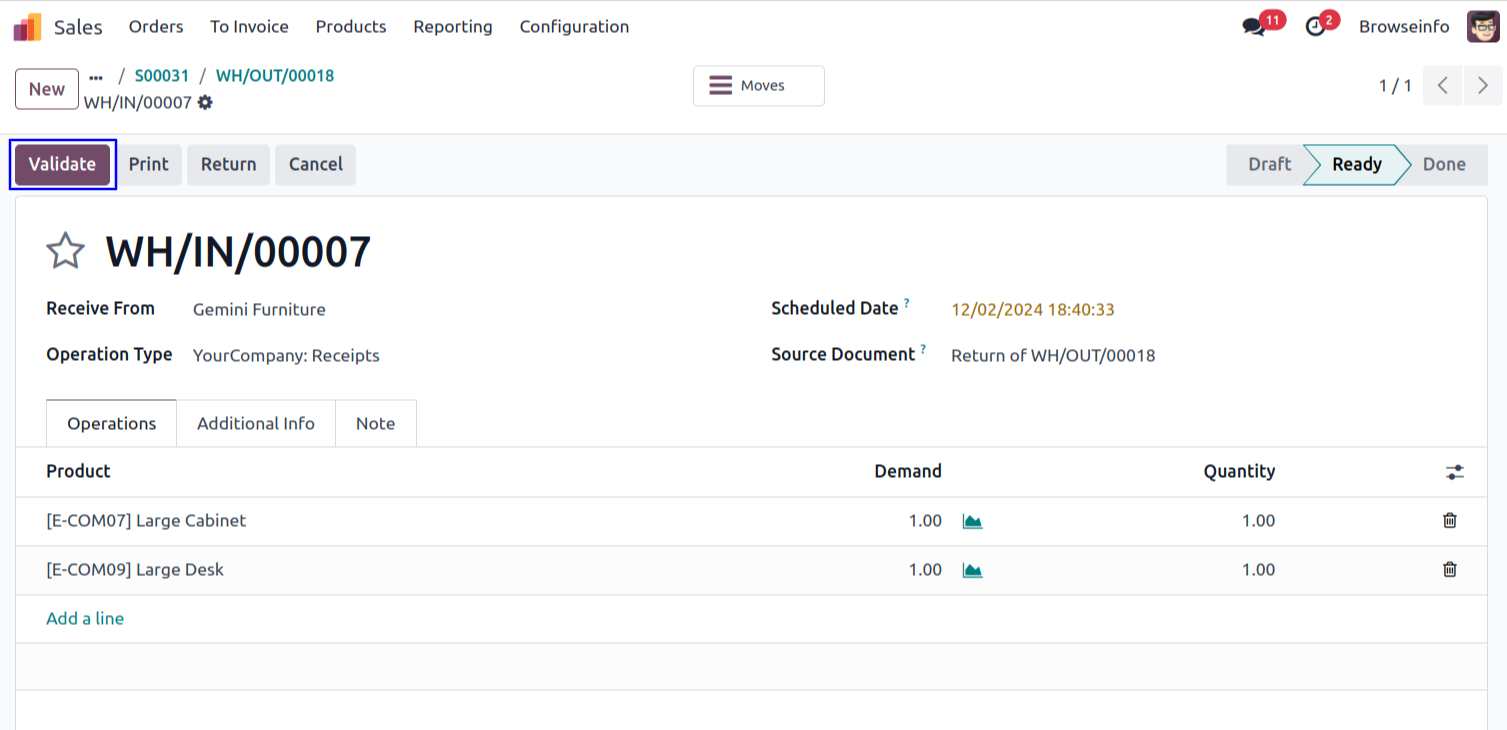Toggle the favorite star for WH/IN/00007
Screen dimensions: 1507x730
coord(66,251)
